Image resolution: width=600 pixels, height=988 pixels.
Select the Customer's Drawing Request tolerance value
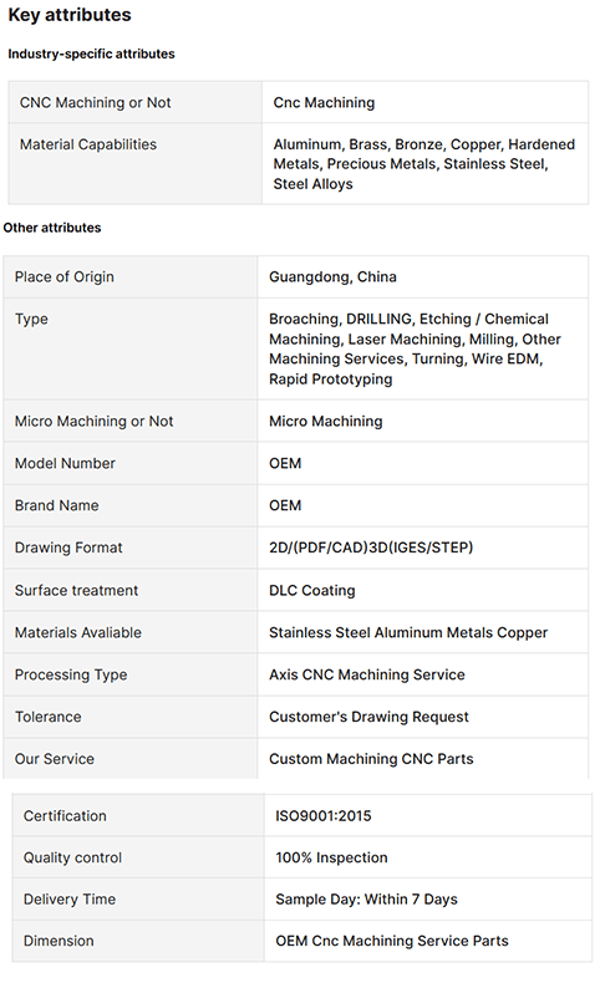click(x=369, y=716)
